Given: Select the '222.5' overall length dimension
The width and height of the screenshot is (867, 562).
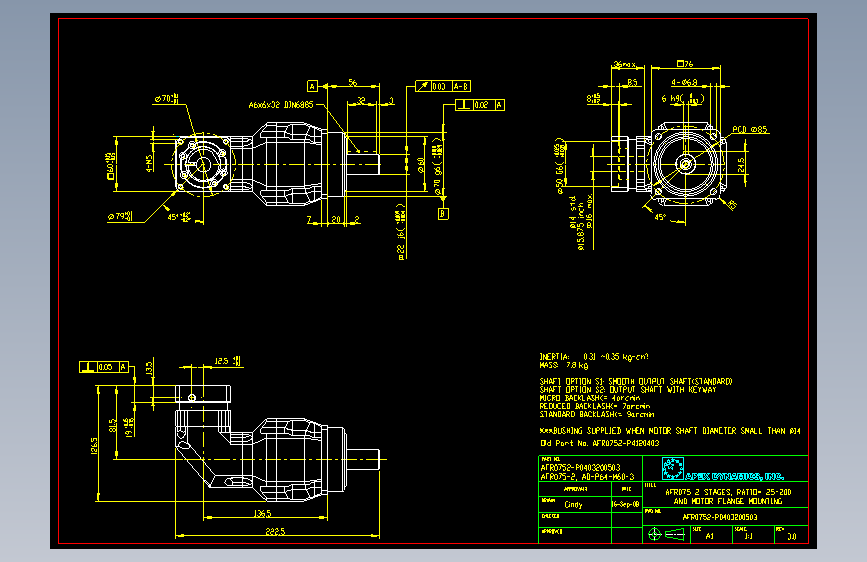Looking at the screenshot, I should [275, 532].
